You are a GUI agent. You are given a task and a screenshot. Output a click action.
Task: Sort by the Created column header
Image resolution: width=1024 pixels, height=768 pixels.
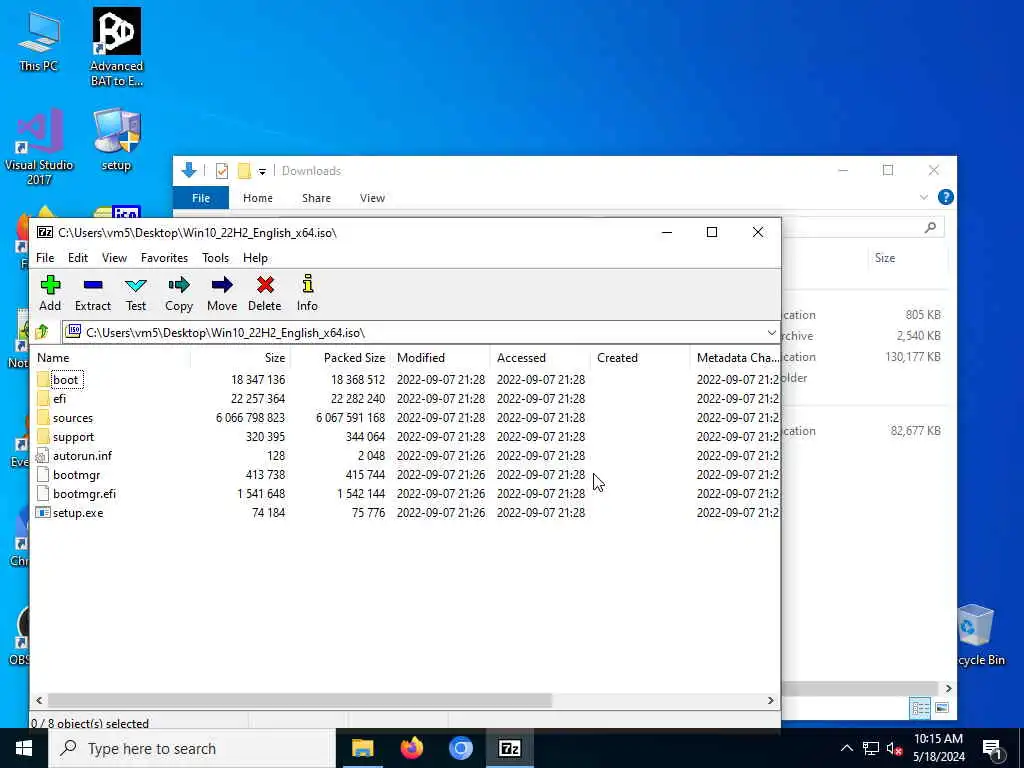[640, 358]
